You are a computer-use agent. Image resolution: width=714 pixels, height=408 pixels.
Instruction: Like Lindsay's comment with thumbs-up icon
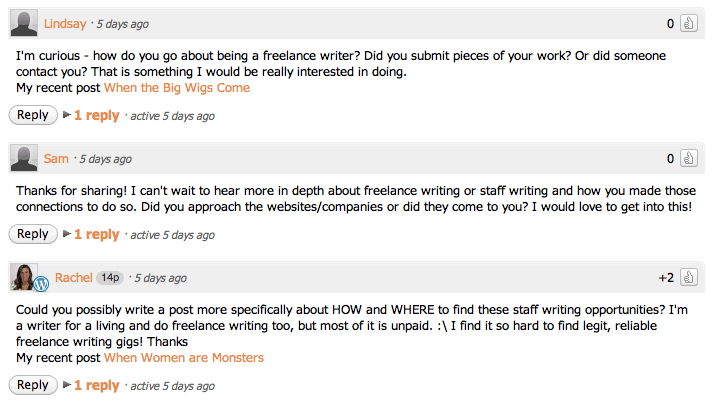(688, 23)
